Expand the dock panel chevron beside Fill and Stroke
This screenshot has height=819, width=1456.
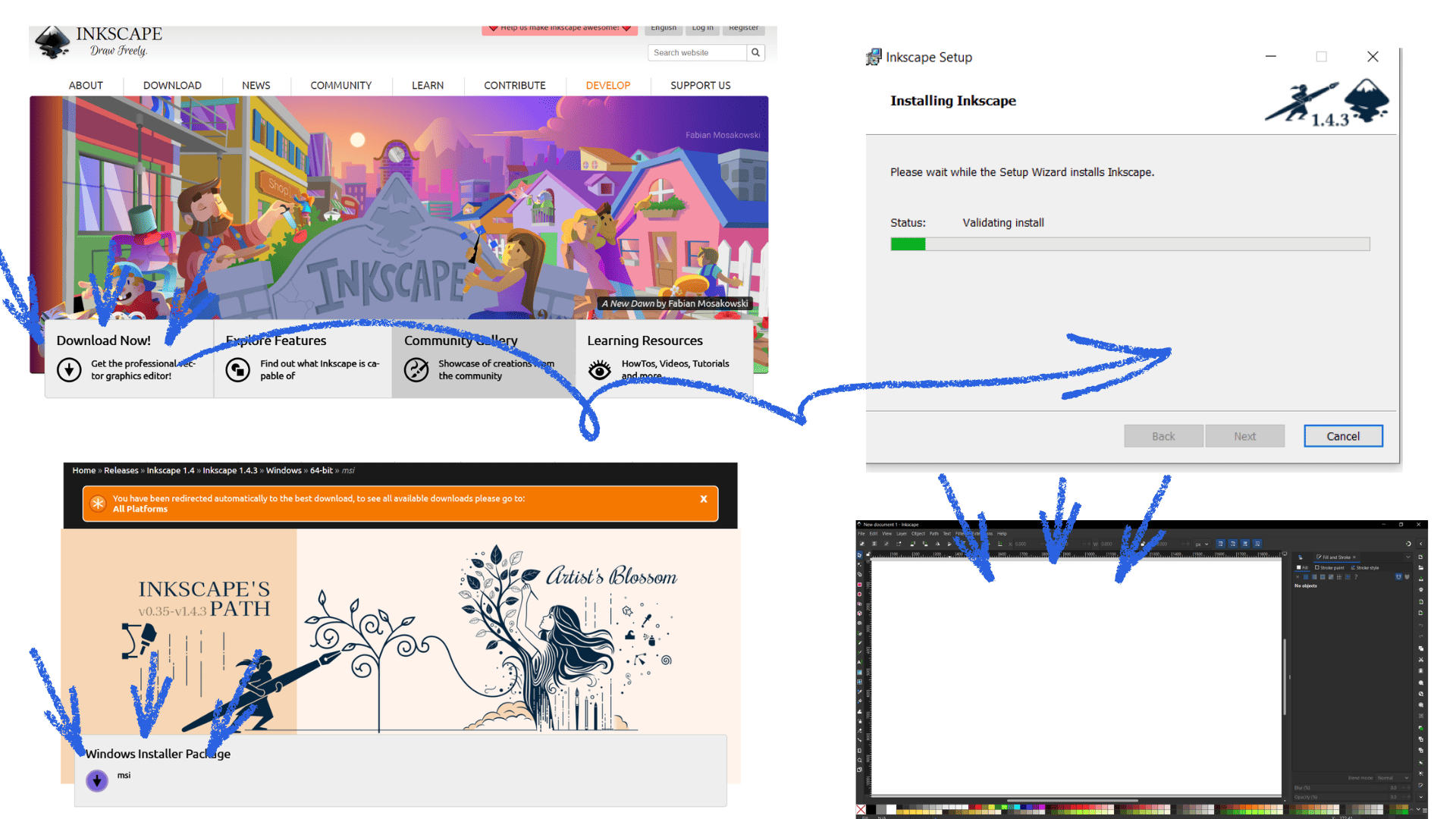pyautogui.click(x=1408, y=557)
